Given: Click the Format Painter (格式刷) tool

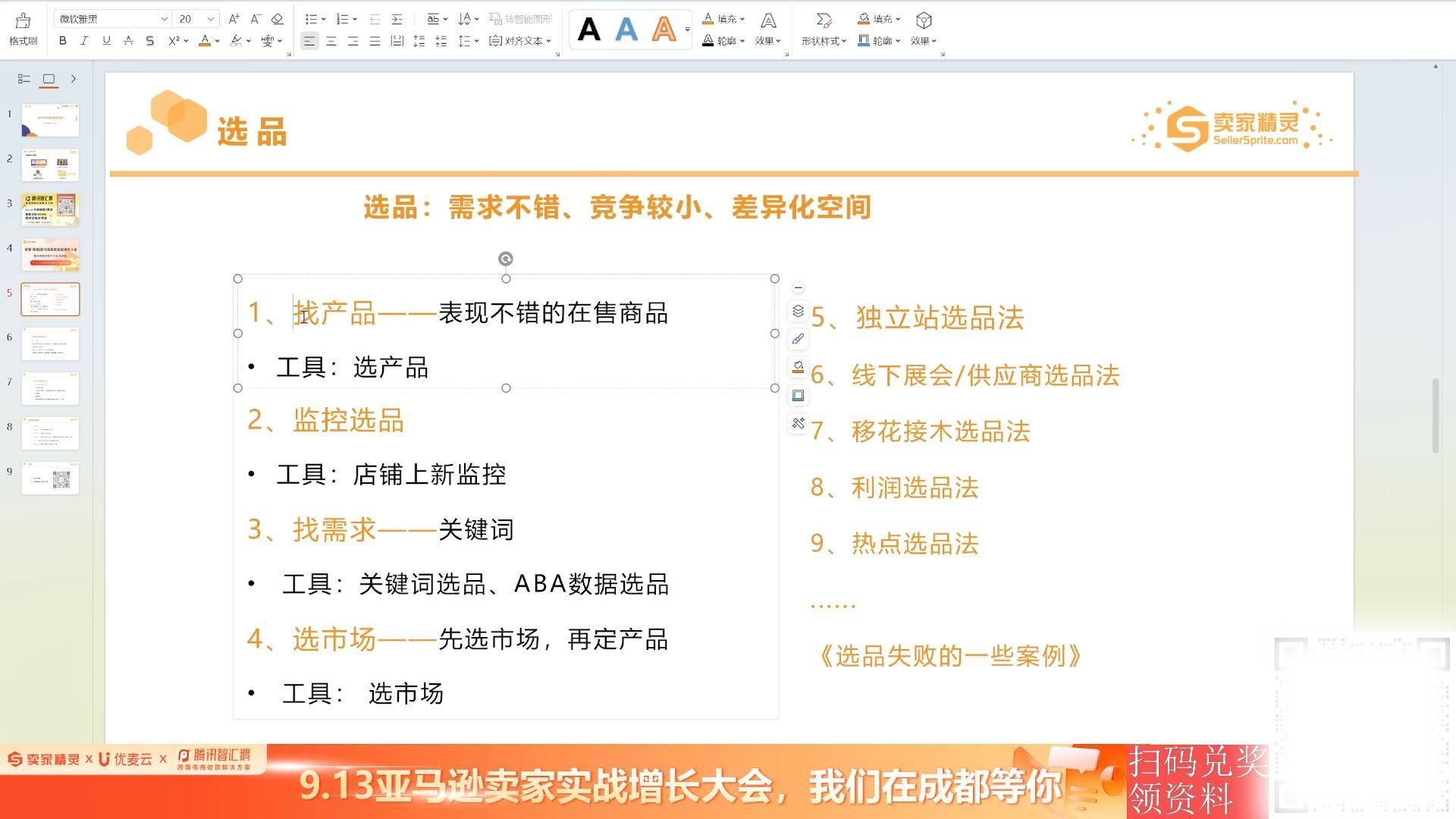Looking at the screenshot, I should (x=23, y=29).
